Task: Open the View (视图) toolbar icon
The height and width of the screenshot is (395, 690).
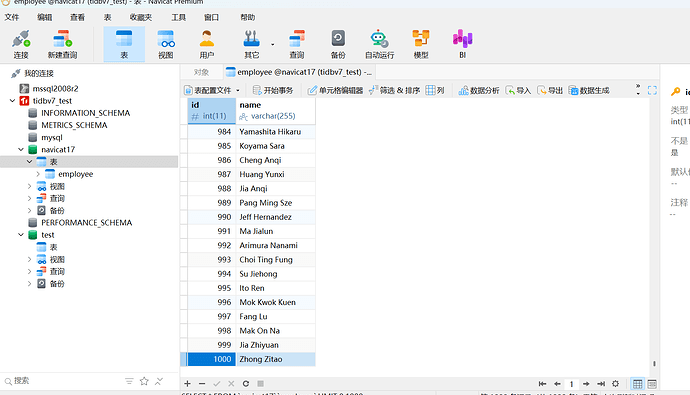Action: coord(165,44)
